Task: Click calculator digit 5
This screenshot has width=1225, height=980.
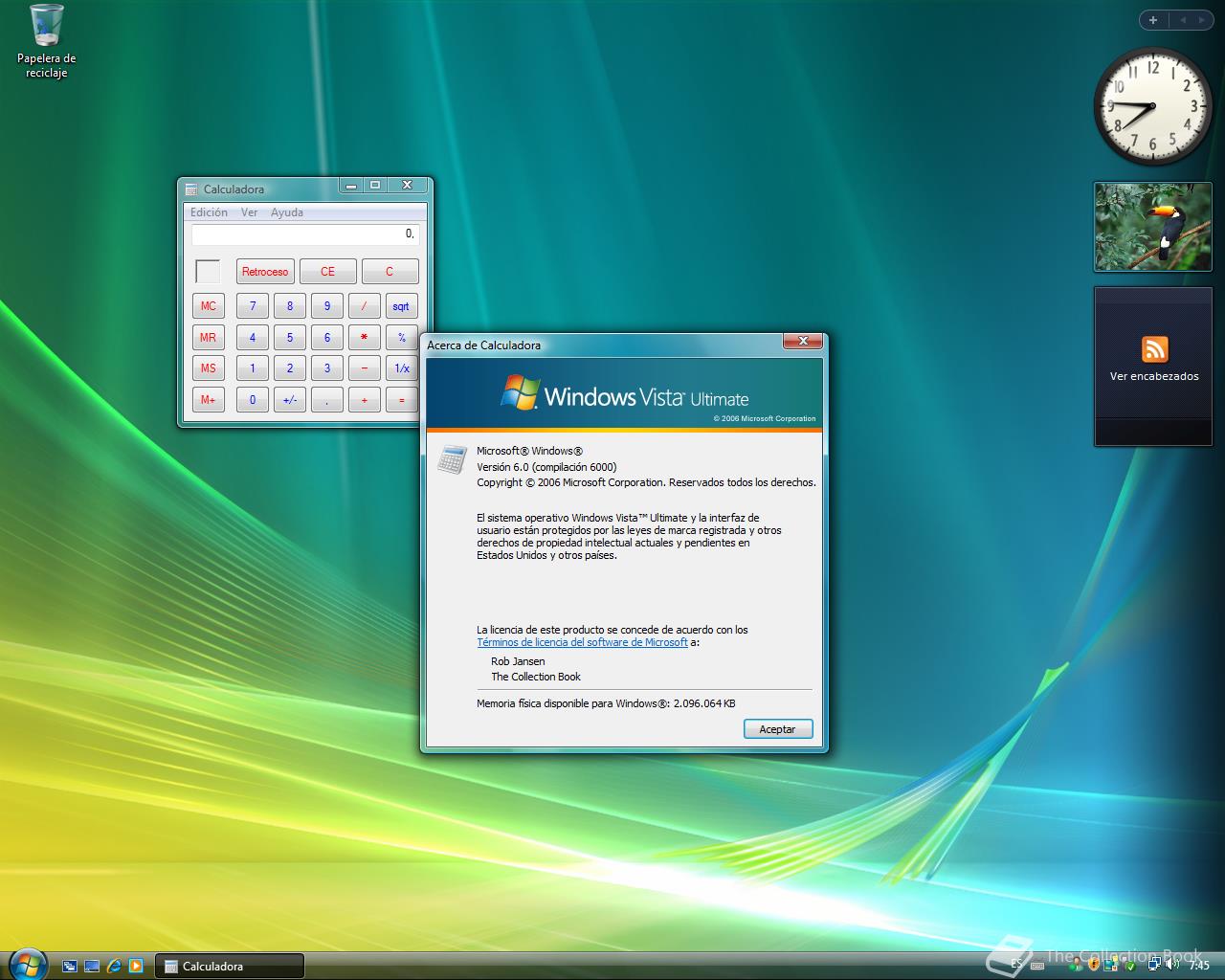Action: point(290,338)
